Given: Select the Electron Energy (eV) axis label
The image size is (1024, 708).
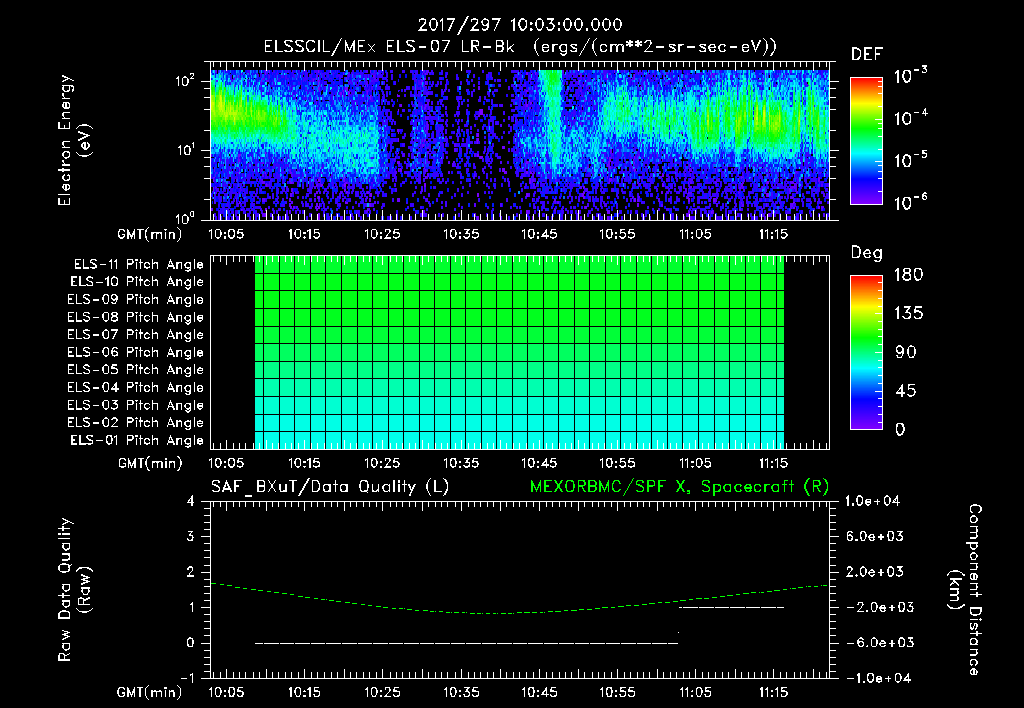Looking at the screenshot, I should point(74,140).
